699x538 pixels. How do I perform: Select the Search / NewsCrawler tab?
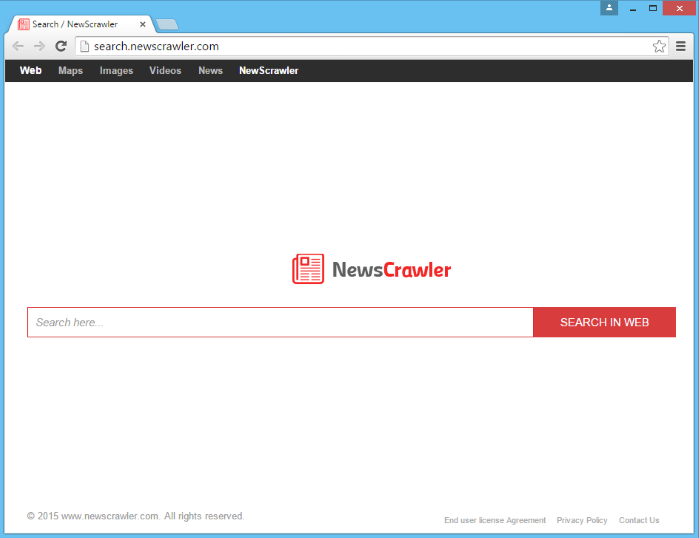[x=75, y=24]
